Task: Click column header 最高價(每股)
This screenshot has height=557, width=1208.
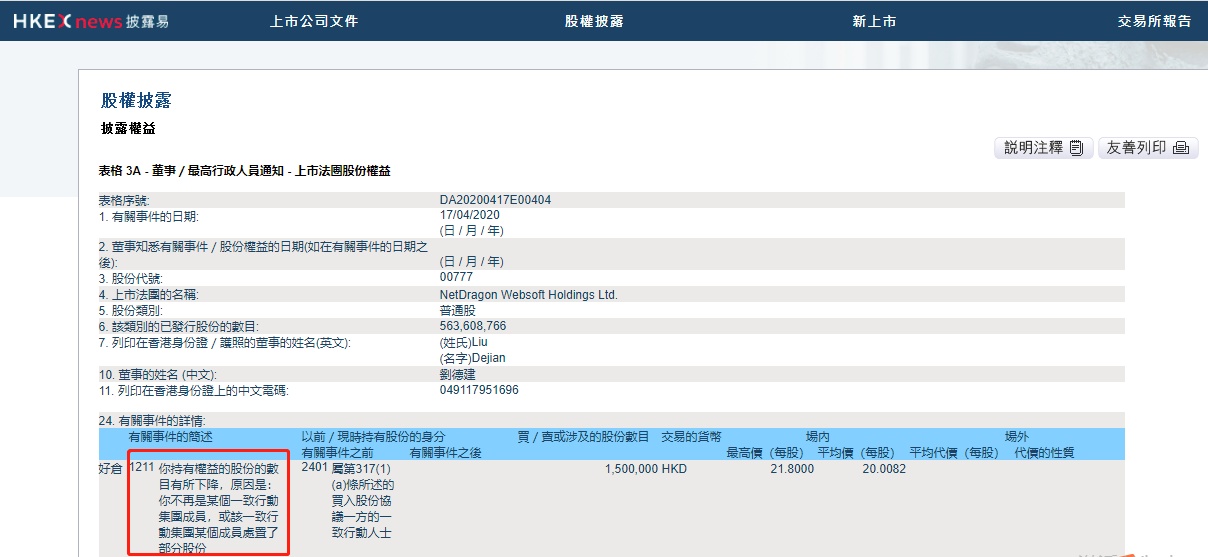Action: click(x=765, y=453)
